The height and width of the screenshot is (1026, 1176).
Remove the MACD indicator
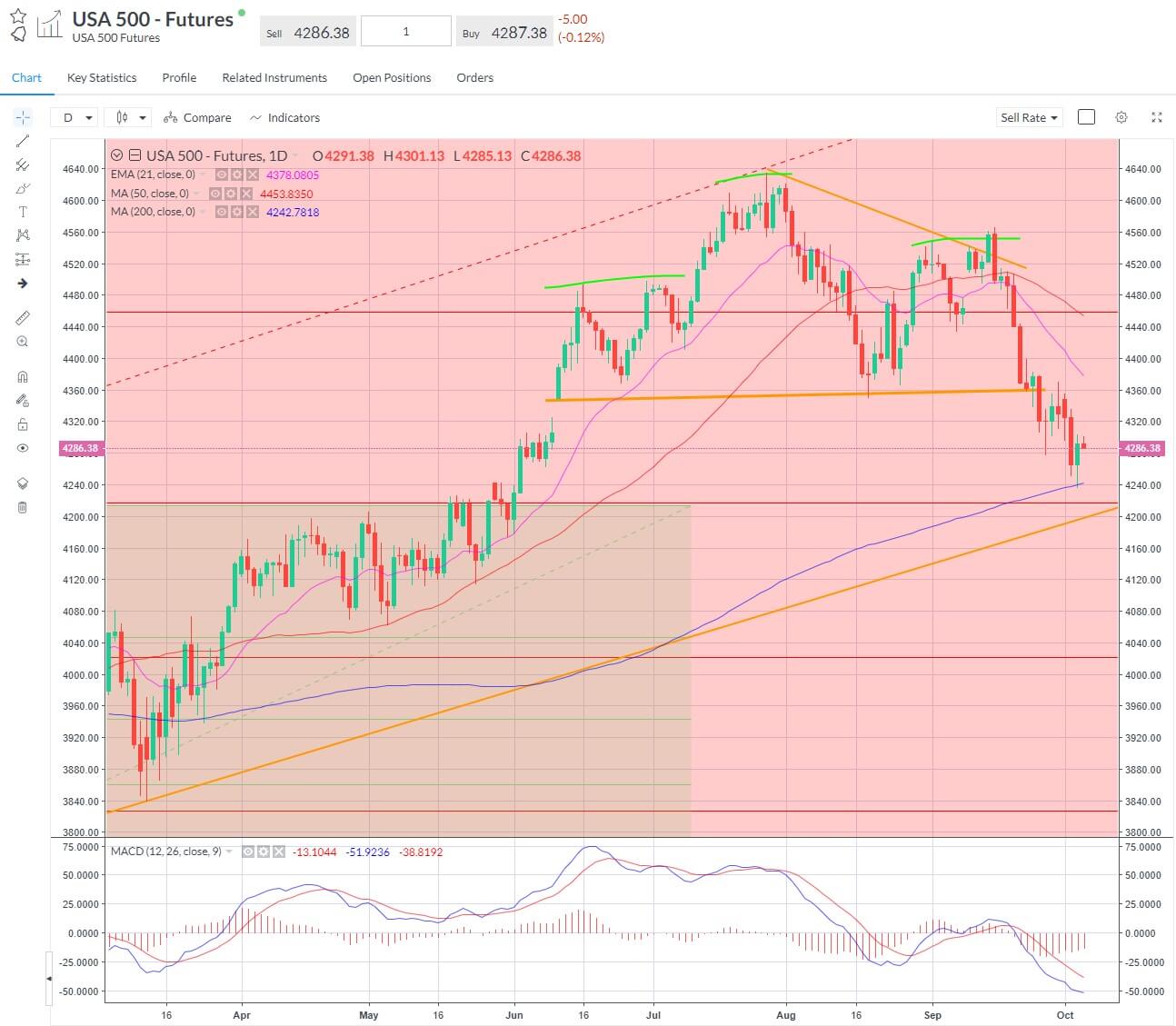(279, 852)
